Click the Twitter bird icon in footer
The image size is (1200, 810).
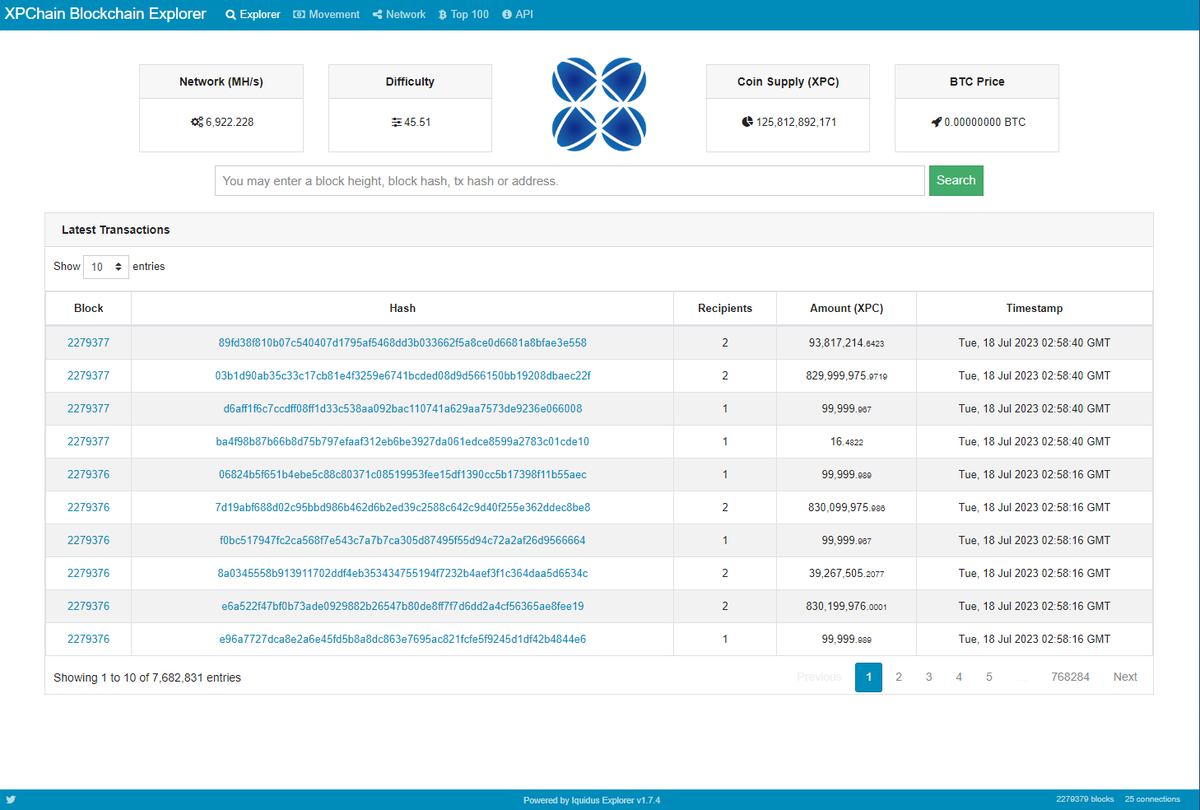point(12,800)
